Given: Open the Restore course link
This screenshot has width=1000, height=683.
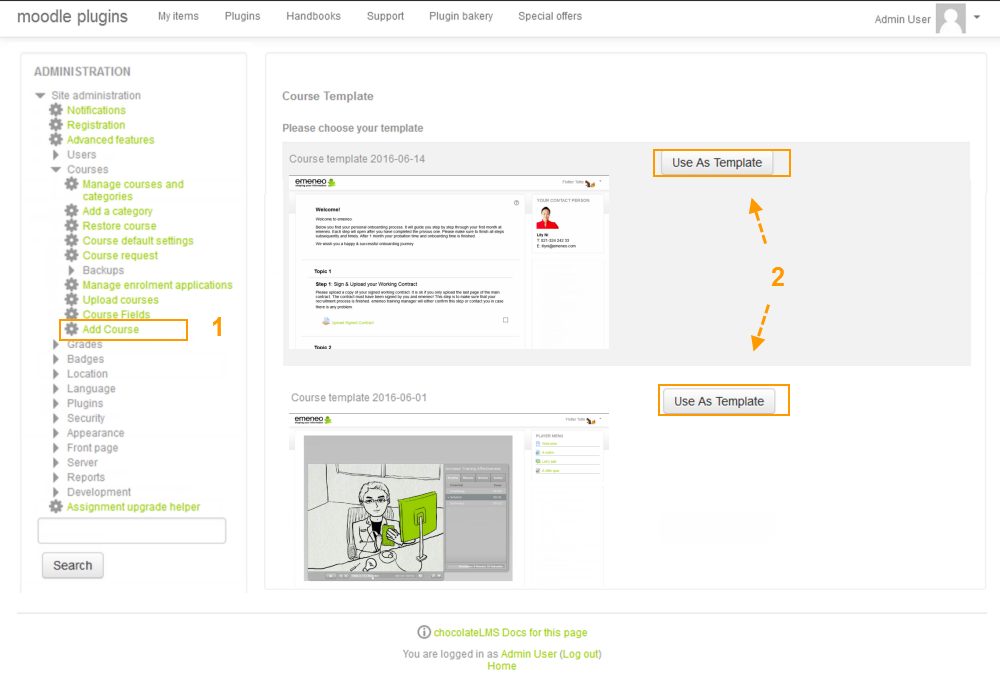Looking at the screenshot, I should pos(119,225).
